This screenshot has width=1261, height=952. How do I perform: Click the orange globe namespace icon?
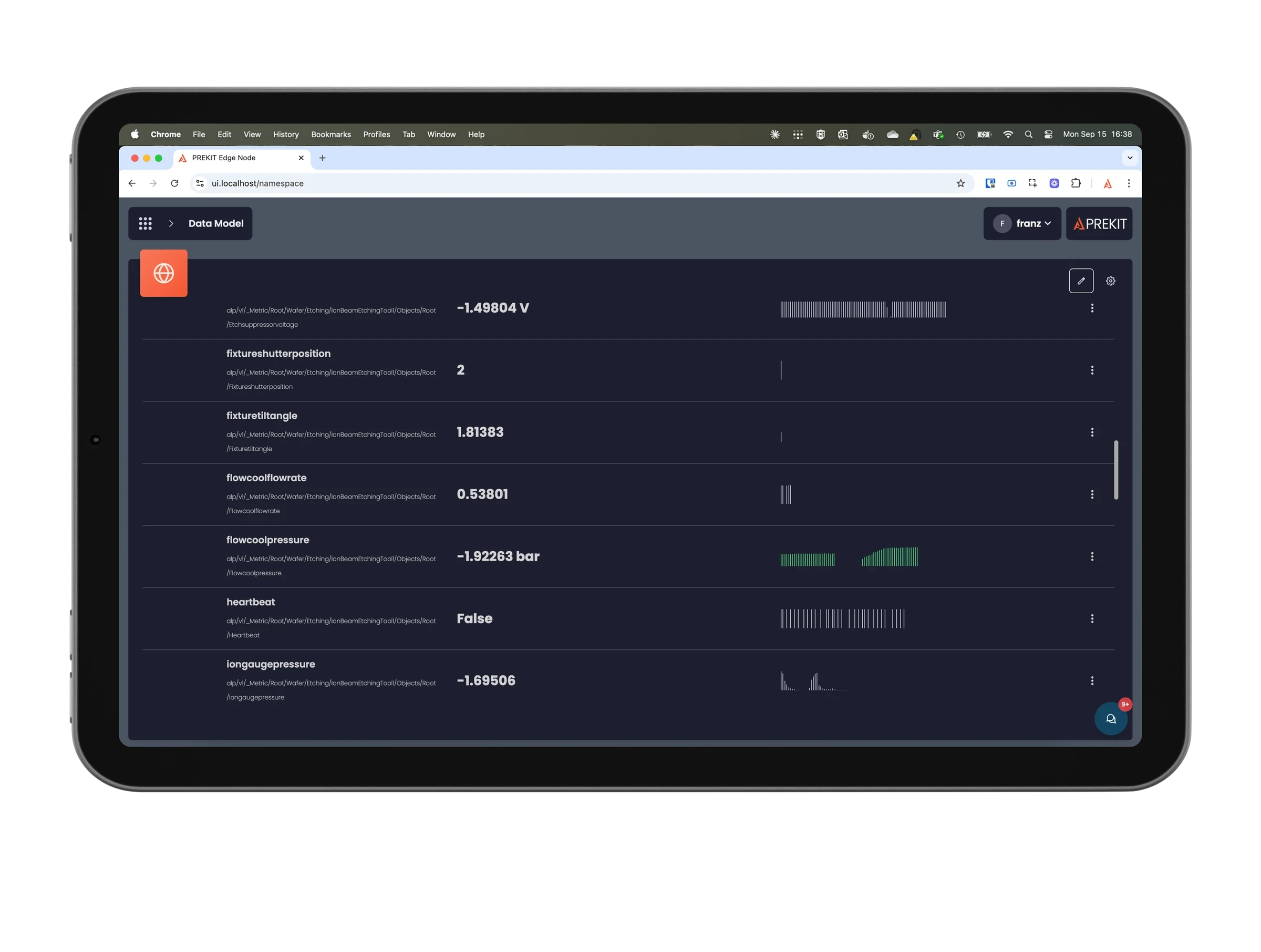click(163, 273)
